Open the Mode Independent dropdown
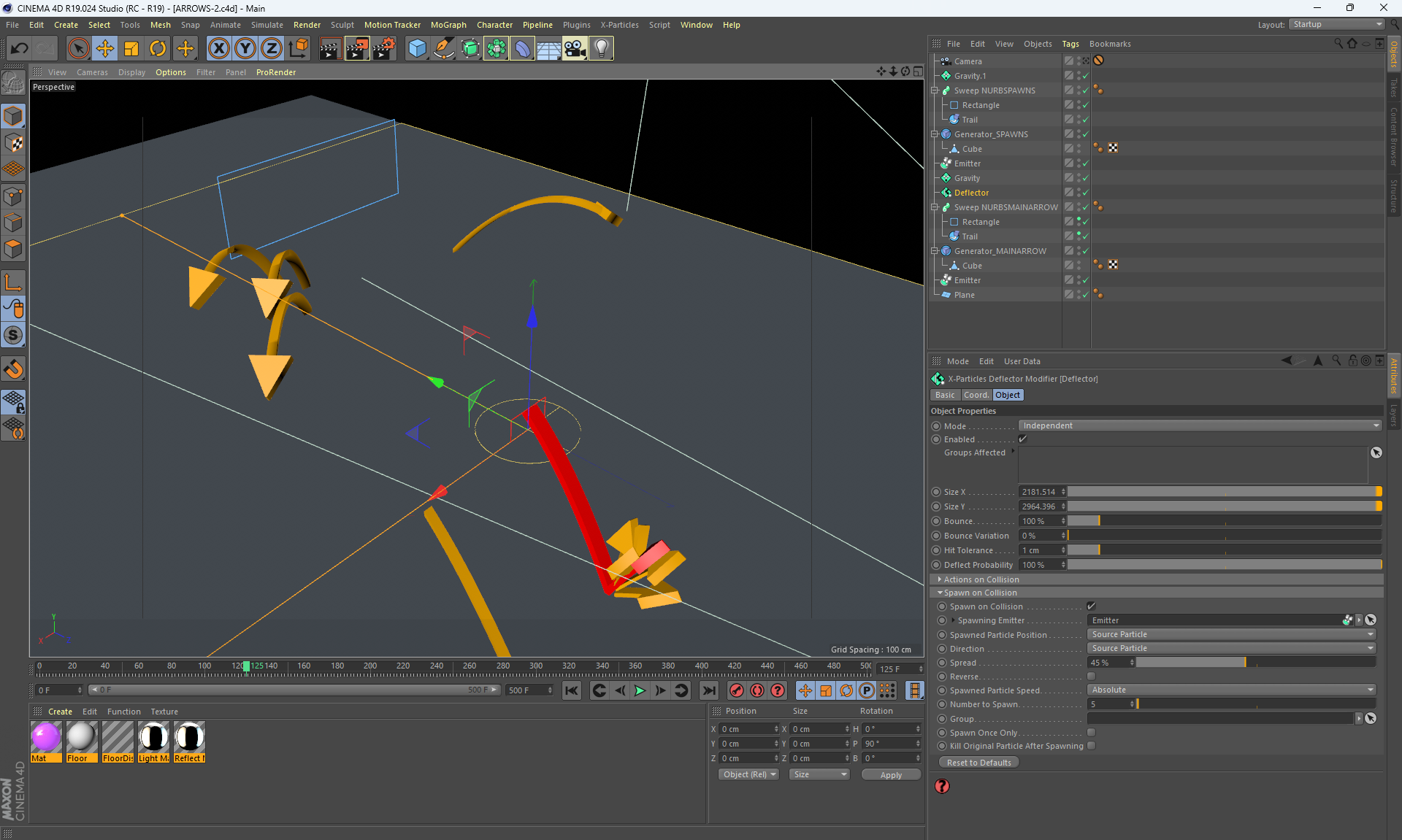Viewport: 1402px width, 840px height. point(1200,425)
